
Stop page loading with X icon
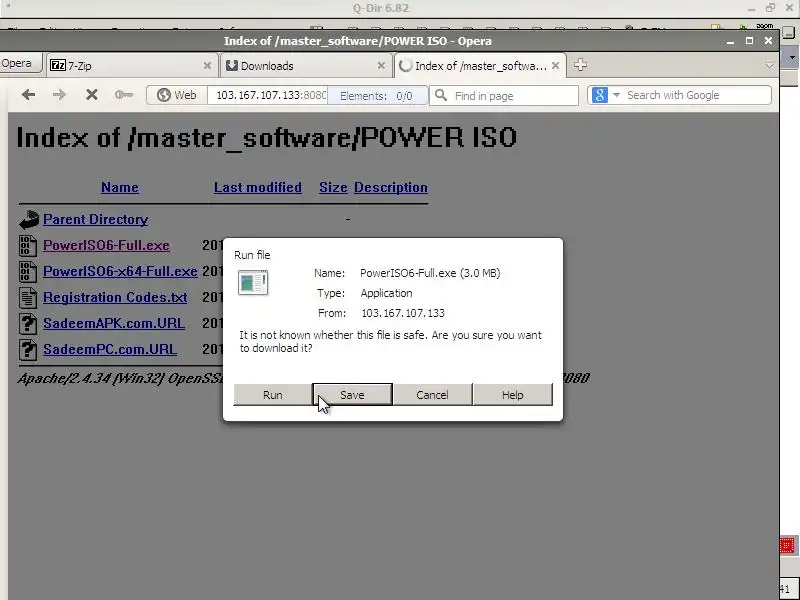click(91, 95)
